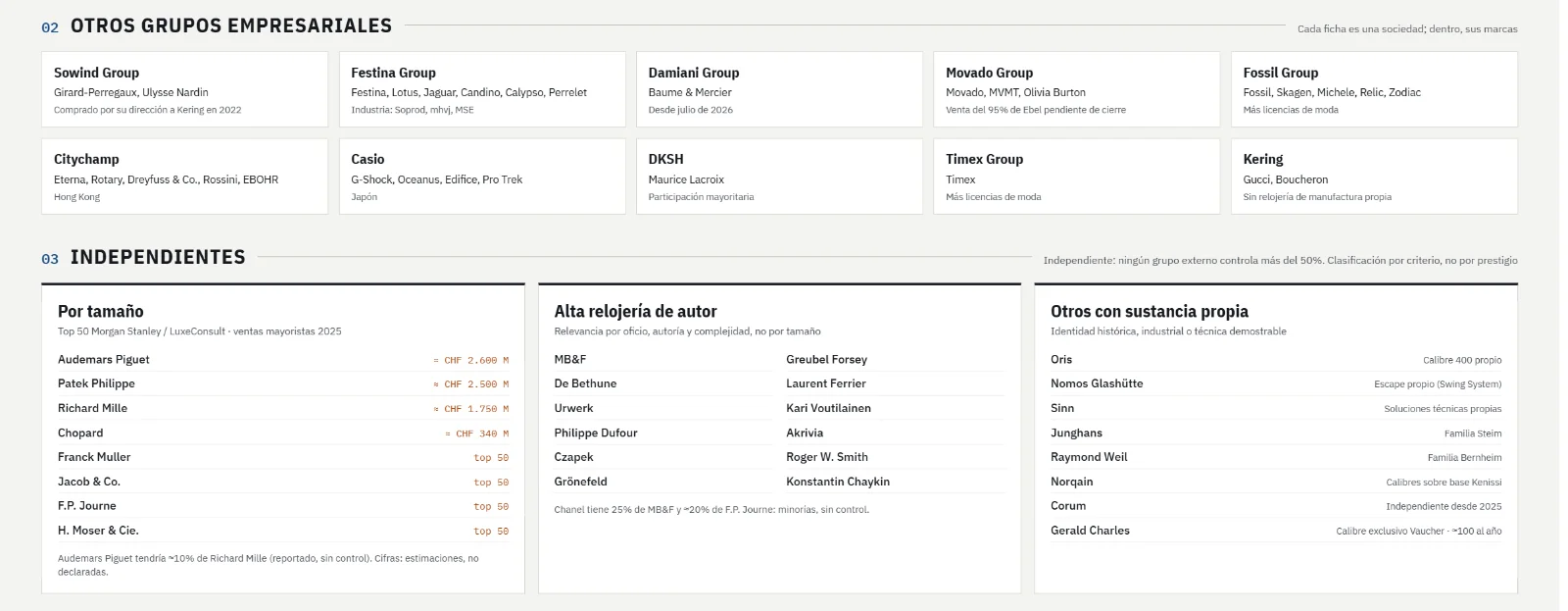Click the Junghans name
1568x611 pixels.
pyautogui.click(x=1076, y=433)
